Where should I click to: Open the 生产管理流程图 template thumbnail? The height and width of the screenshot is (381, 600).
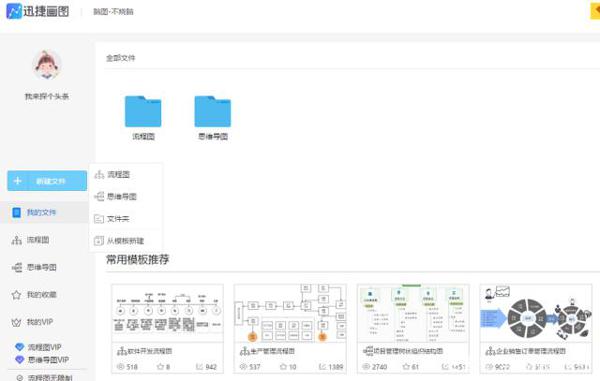click(290, 313)
